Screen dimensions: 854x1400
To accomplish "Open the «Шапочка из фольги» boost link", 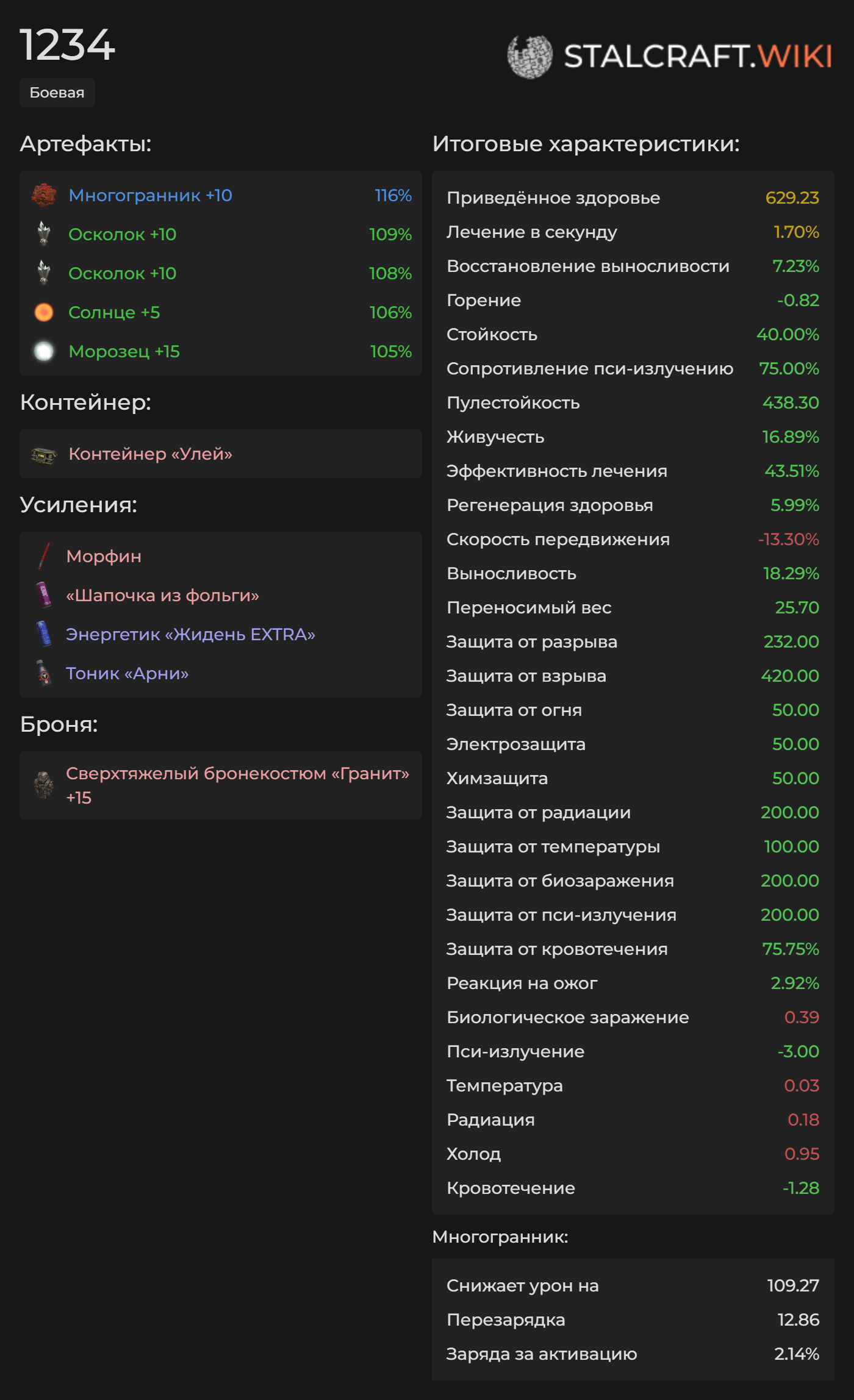I will click(162, 595).
